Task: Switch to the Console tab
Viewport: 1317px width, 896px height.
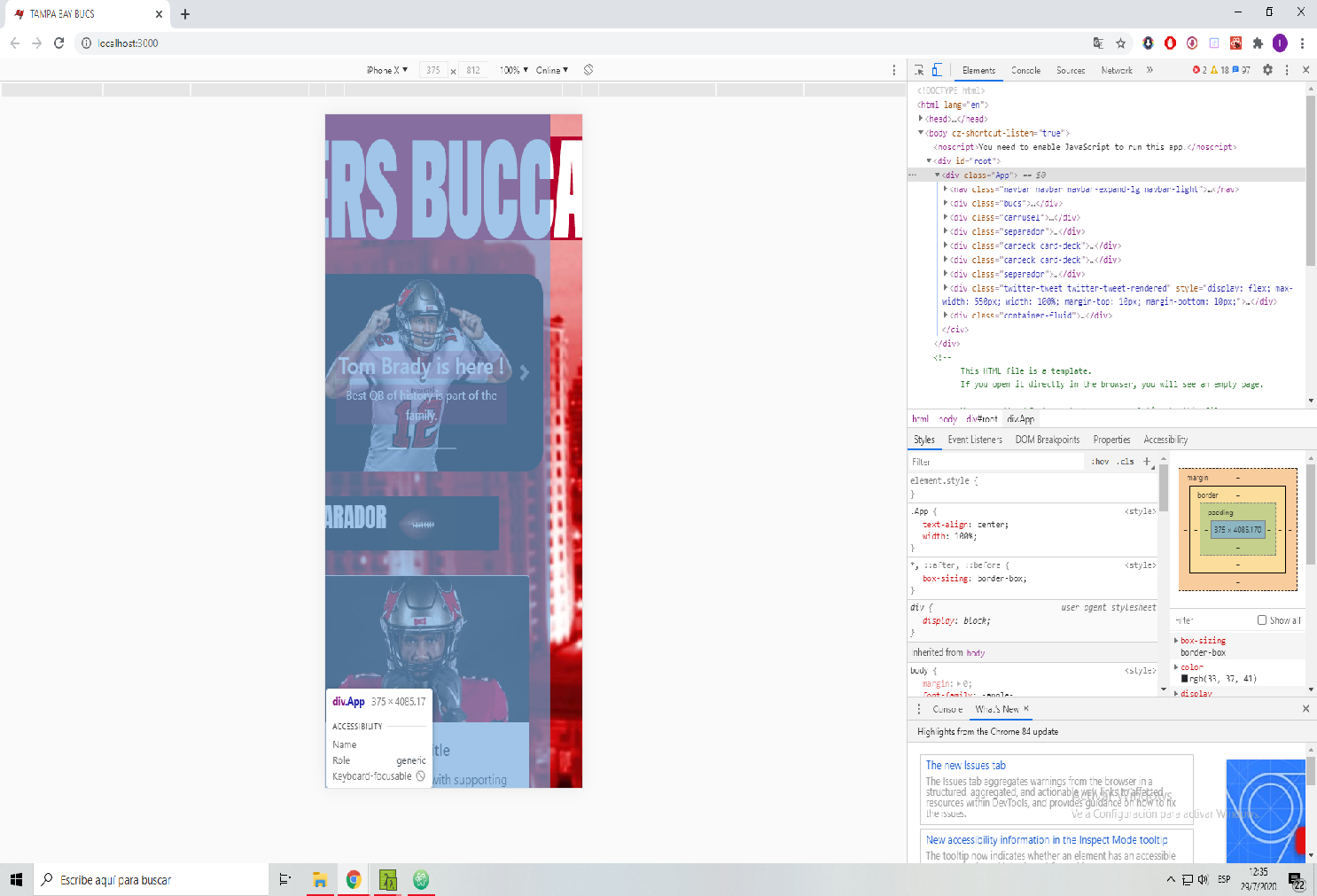Action: coord(1025,70)
